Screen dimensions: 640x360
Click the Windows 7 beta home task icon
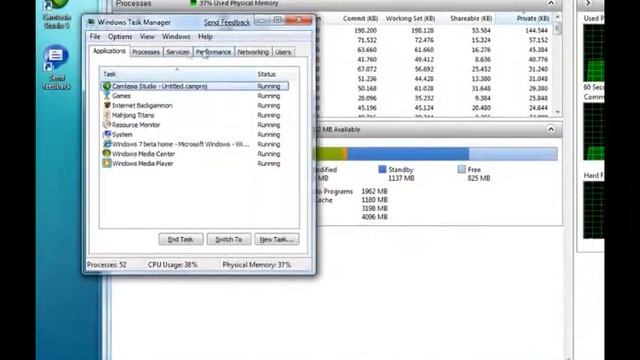[x=107, y=144]
